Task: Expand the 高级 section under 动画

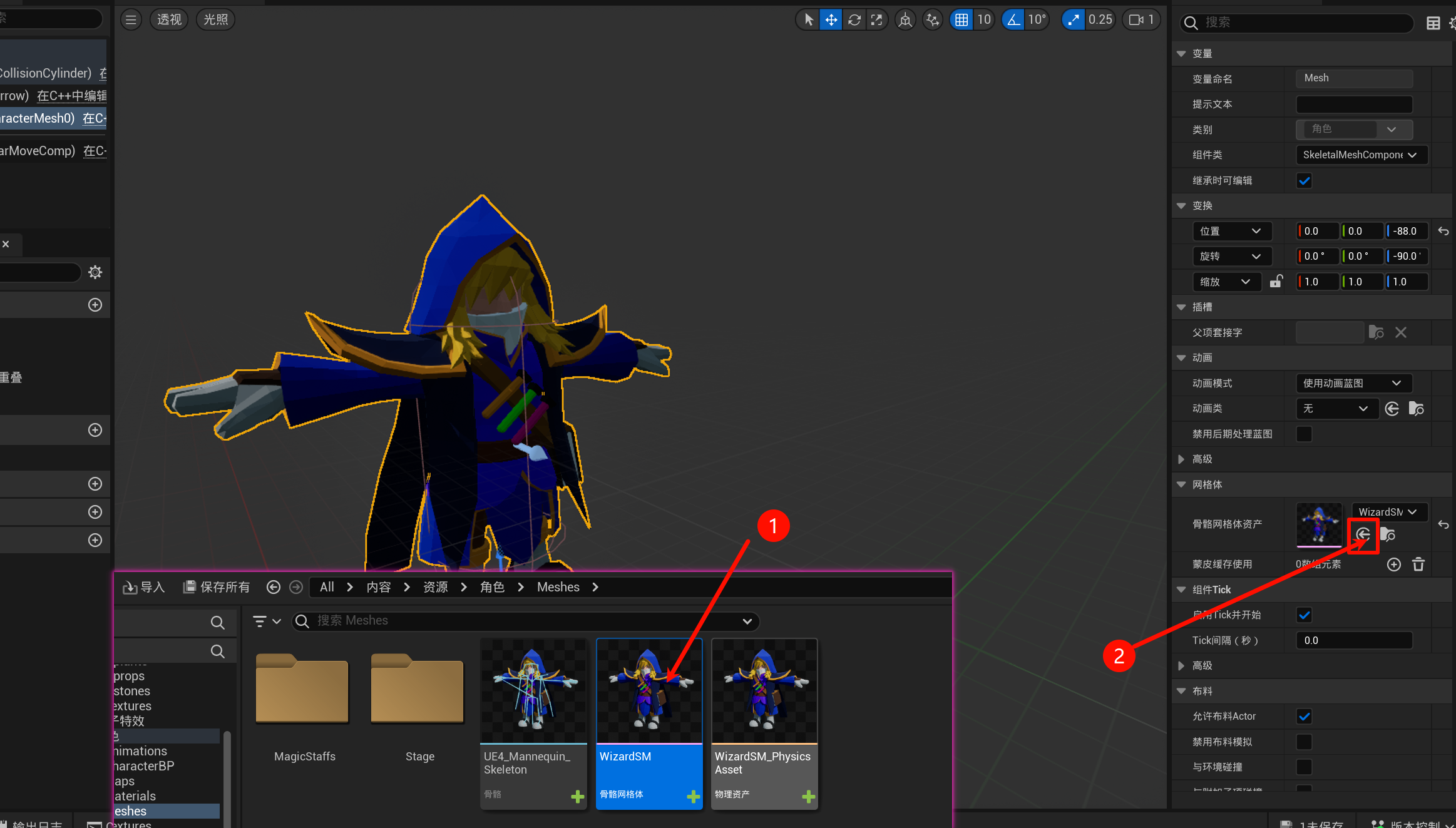Action: pyautogui.click(x=1181, y=459)
